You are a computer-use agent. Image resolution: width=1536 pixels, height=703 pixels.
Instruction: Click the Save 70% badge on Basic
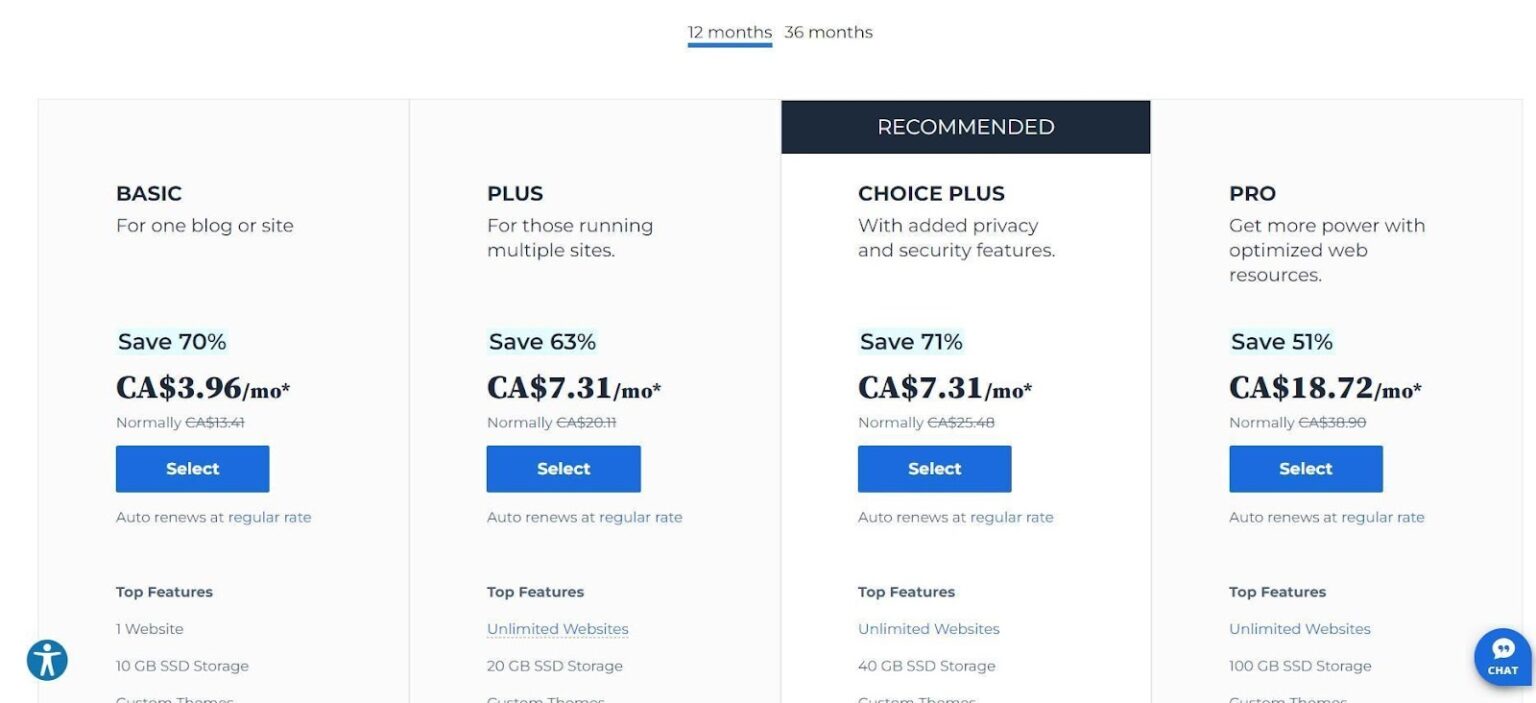(171, 341)
